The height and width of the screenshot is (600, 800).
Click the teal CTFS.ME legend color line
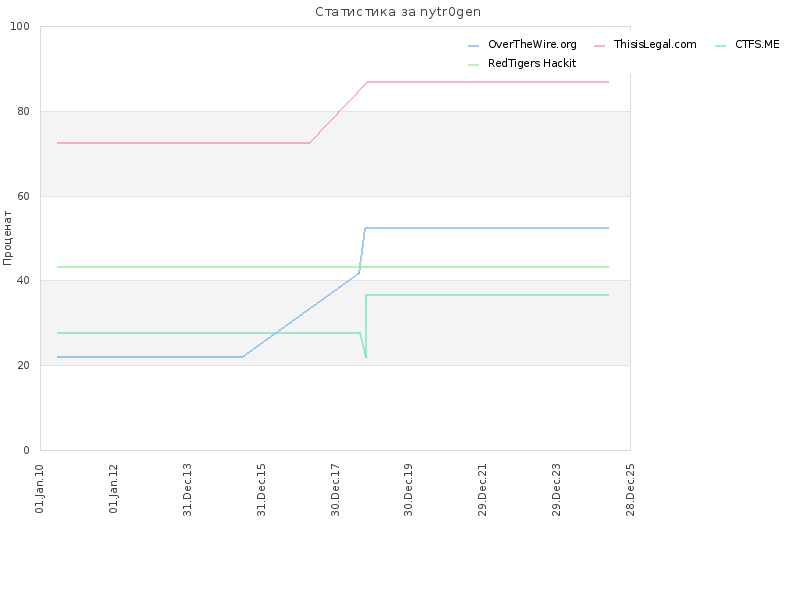pos(720,46)
